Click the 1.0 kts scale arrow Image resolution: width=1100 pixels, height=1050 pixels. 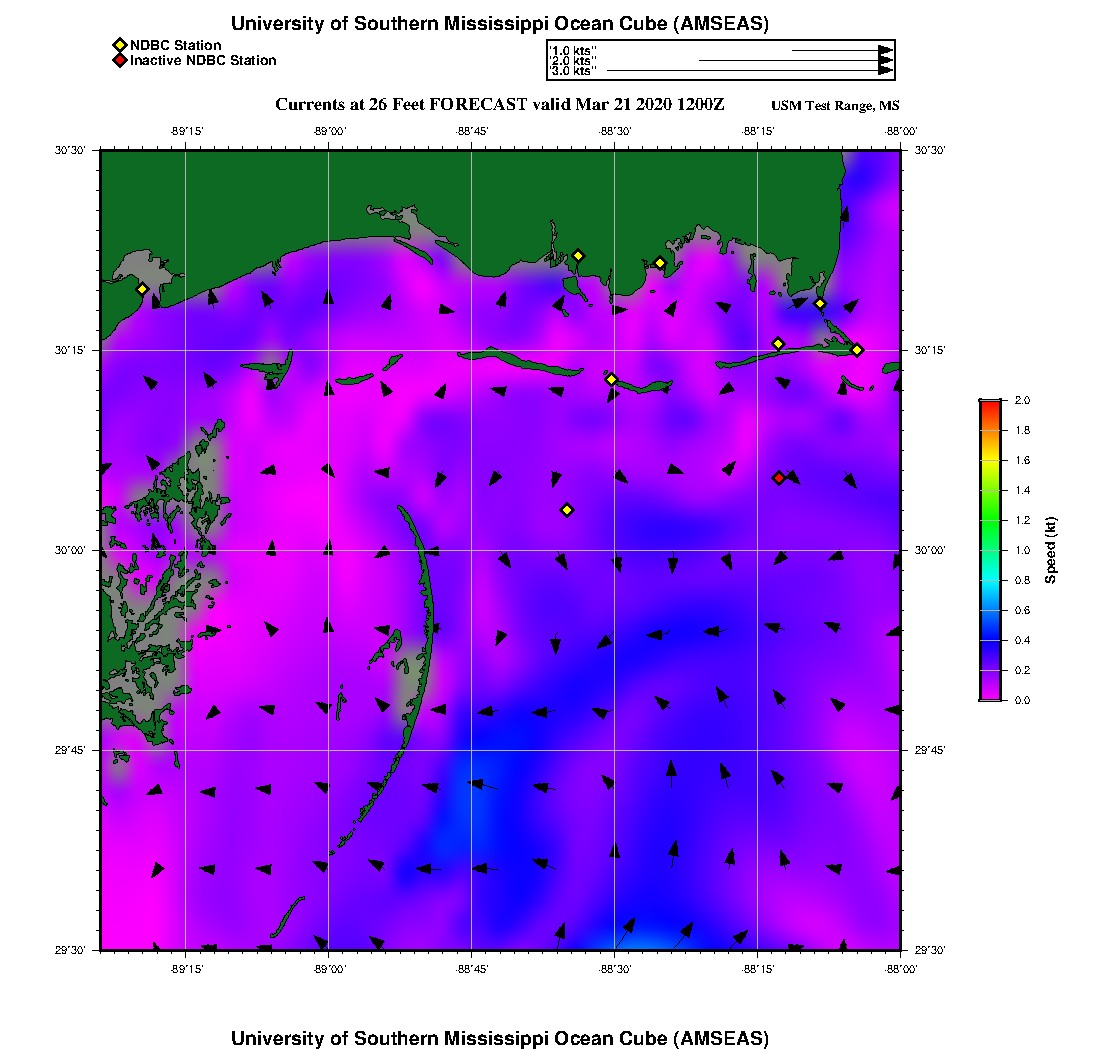(840, 49)
